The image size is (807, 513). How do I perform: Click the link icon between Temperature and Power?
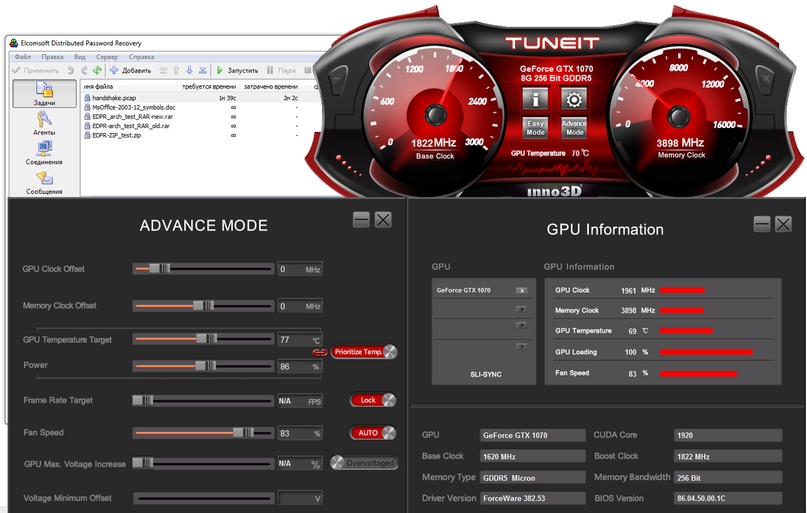click(x=320, y=352)
